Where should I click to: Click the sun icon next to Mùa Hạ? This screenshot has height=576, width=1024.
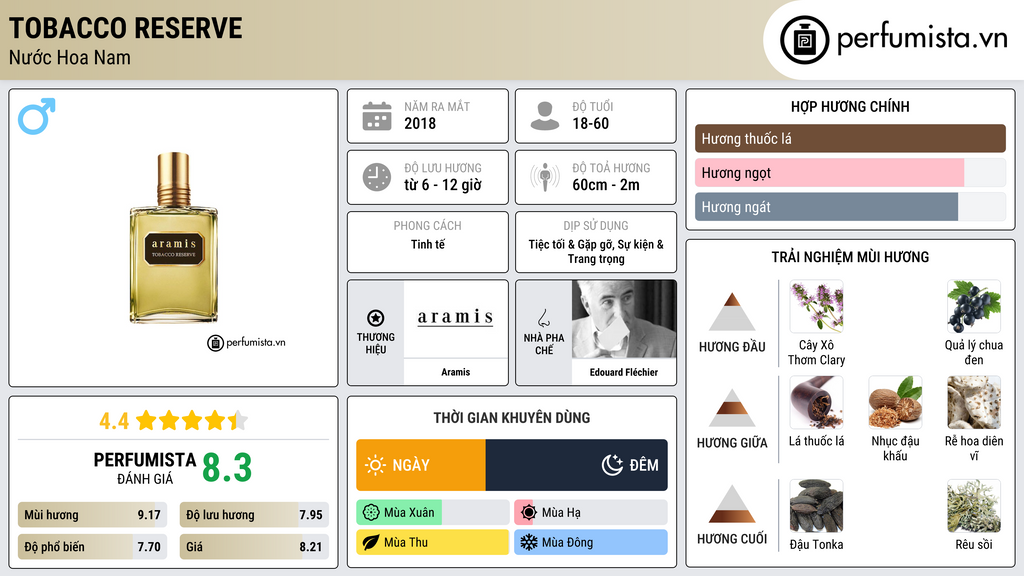[x=529, y=513]
